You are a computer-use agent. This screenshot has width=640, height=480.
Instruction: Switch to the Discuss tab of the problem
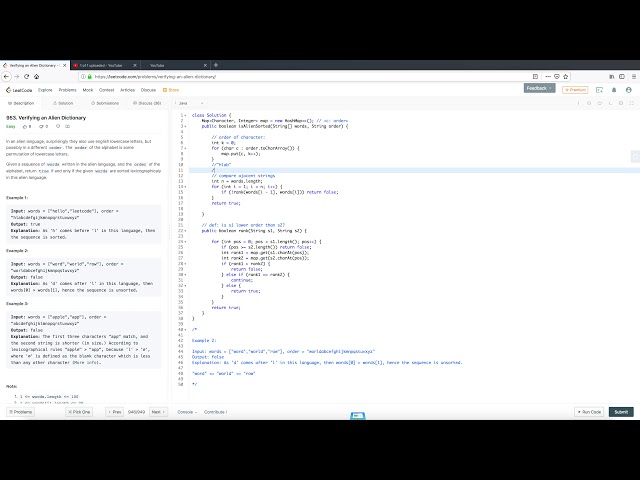click(x=147, y=103)
